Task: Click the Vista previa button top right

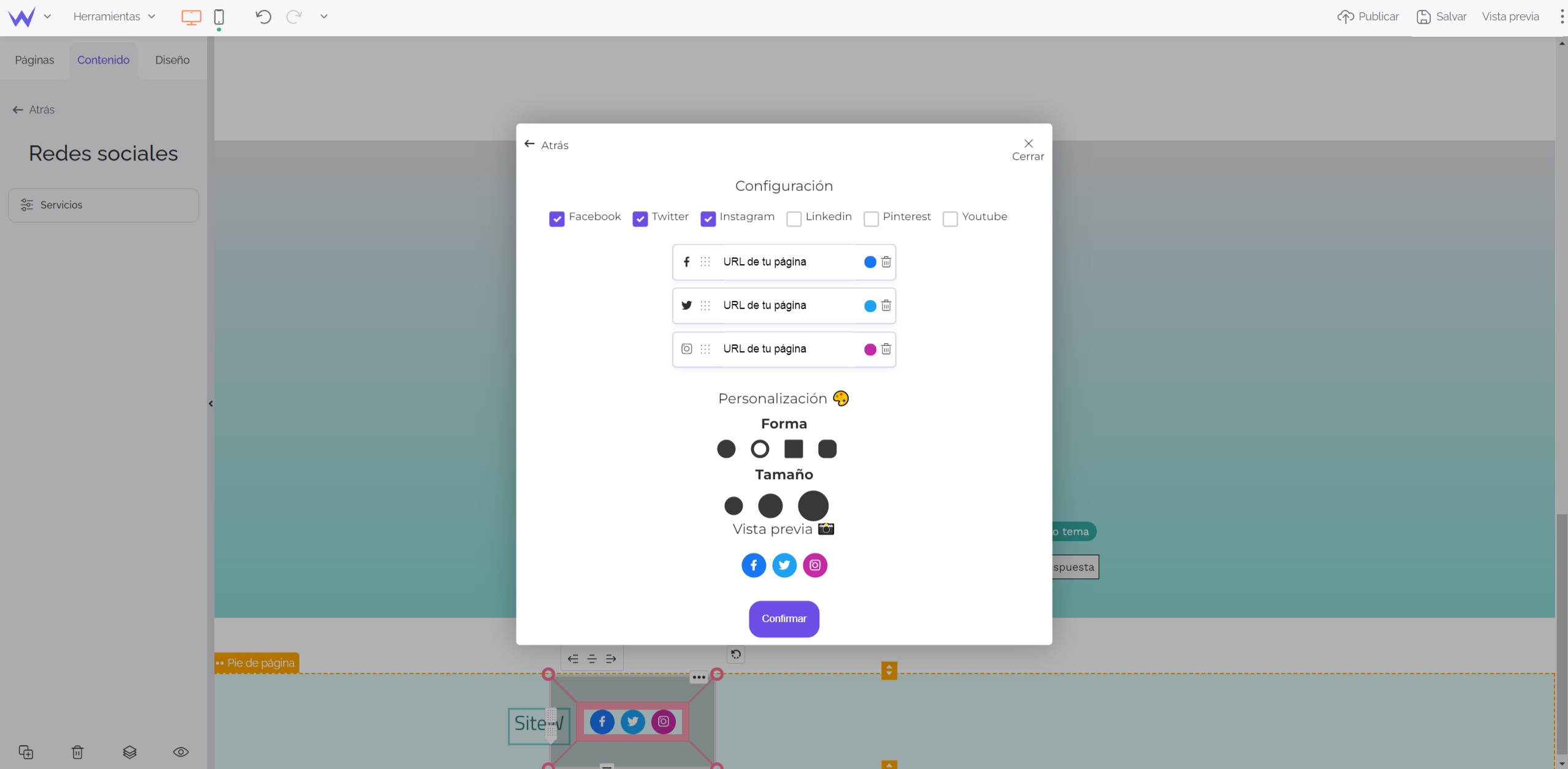Action: pyautogui.click(x=1511, y=16)
